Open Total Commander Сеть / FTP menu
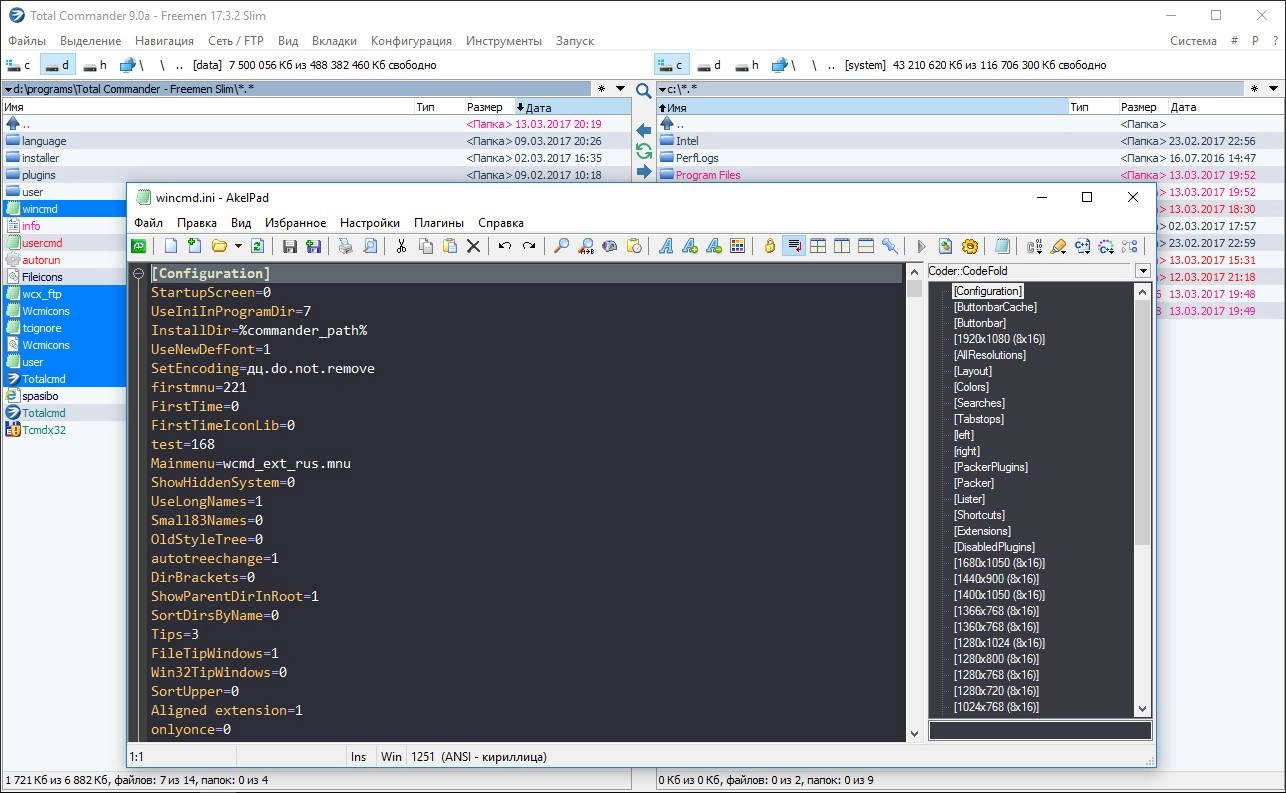 [x=236, y=41]
